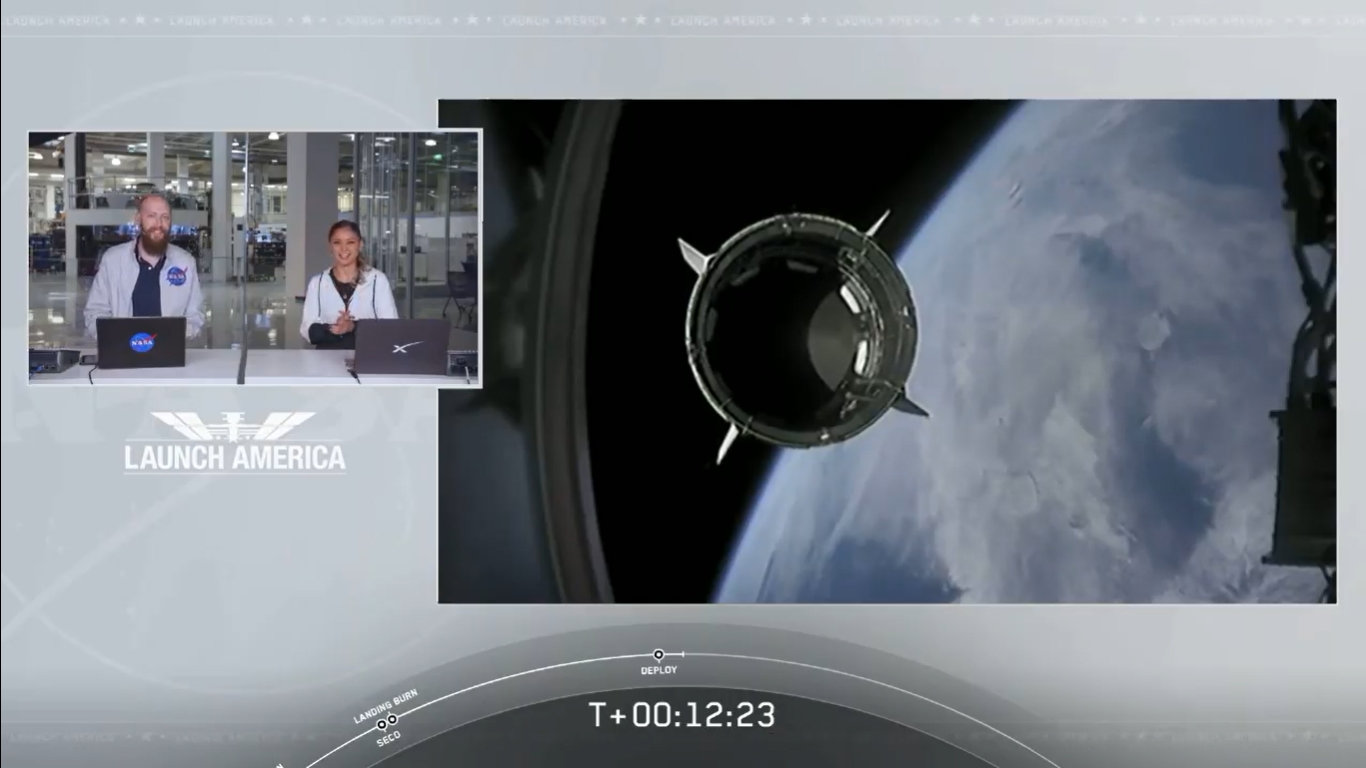The height and width of the screenshot is (768, 1366).
Task: Click the T+00:12:23 mission clock
Action: click(681, 715)
